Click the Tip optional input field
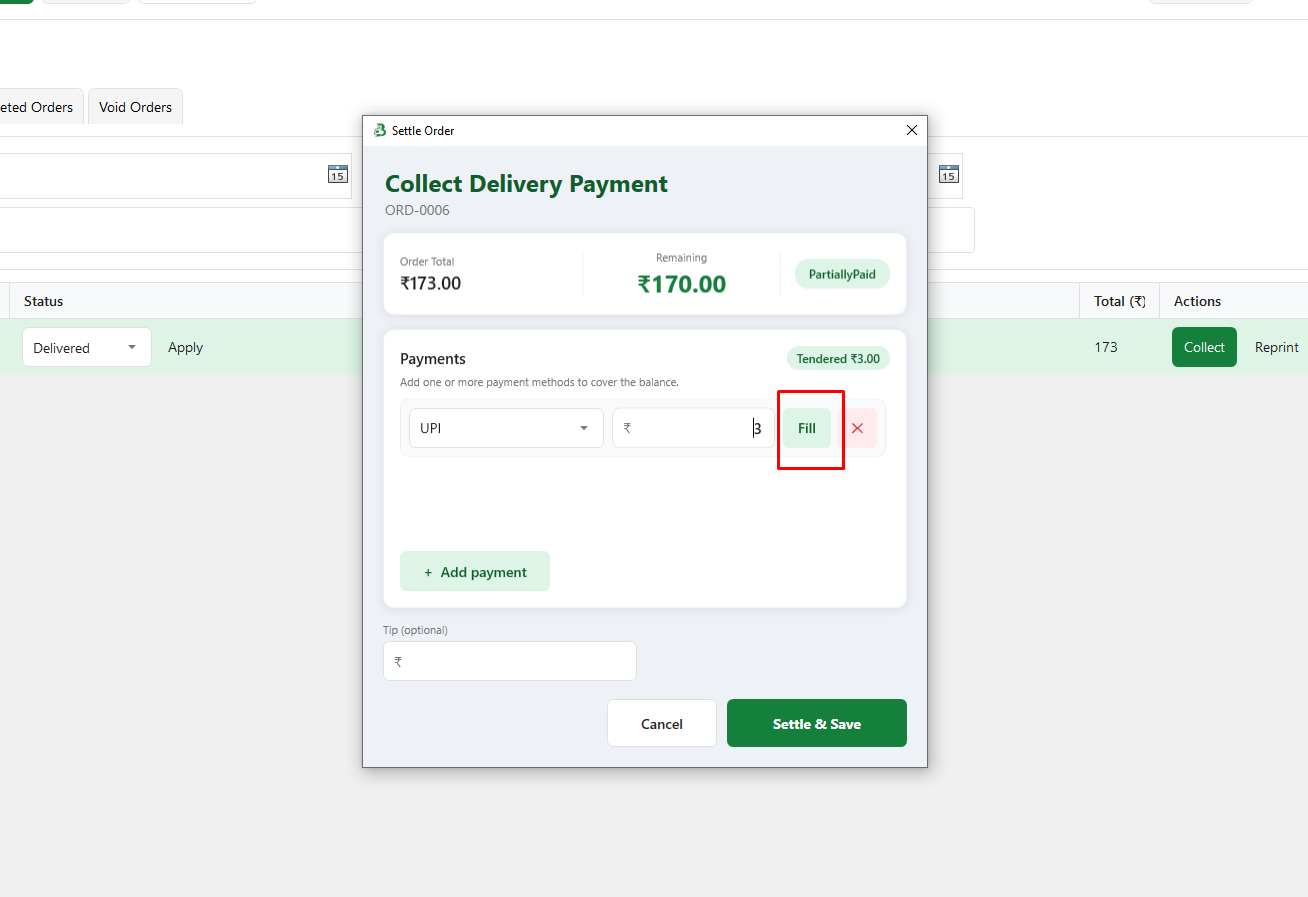Screen dimensions: 1308x897 (510, 661)
